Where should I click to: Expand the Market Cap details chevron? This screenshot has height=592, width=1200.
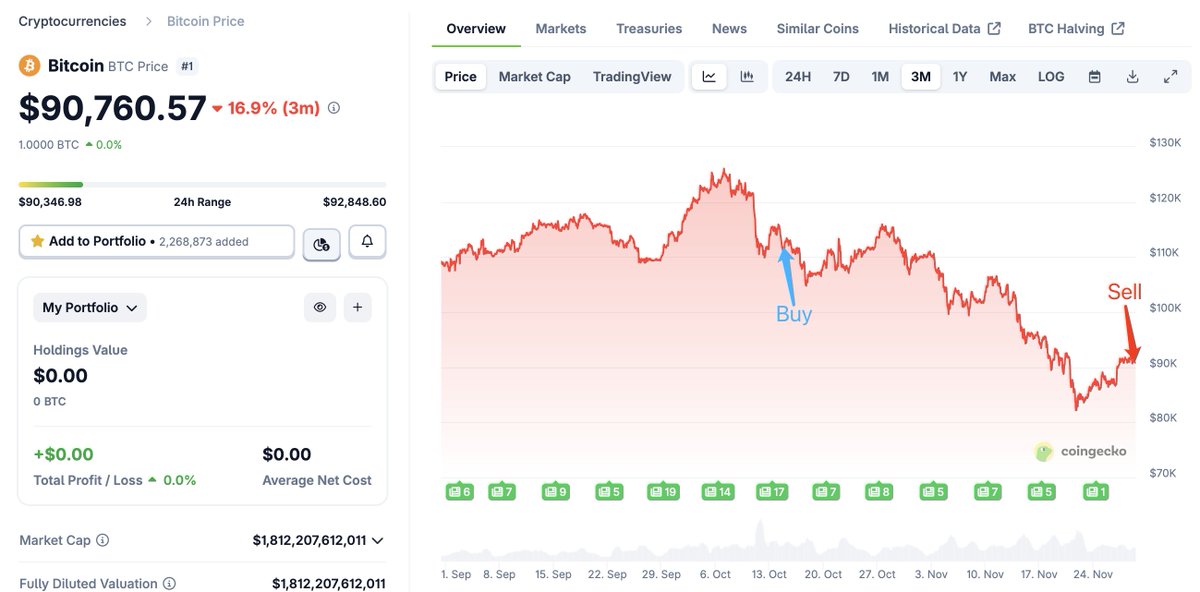click(377, 541)
